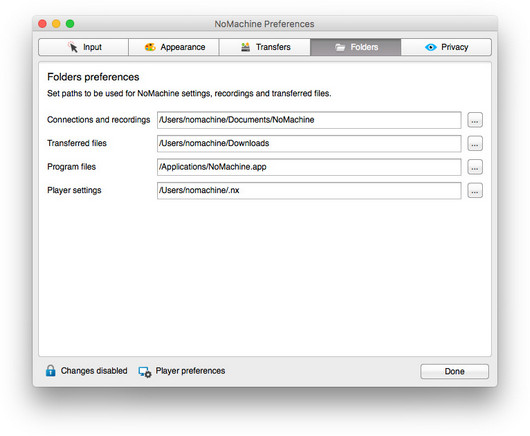530x436 pixels.
Task: Close the NoMachine Preferences window
Action: [43, 24]
